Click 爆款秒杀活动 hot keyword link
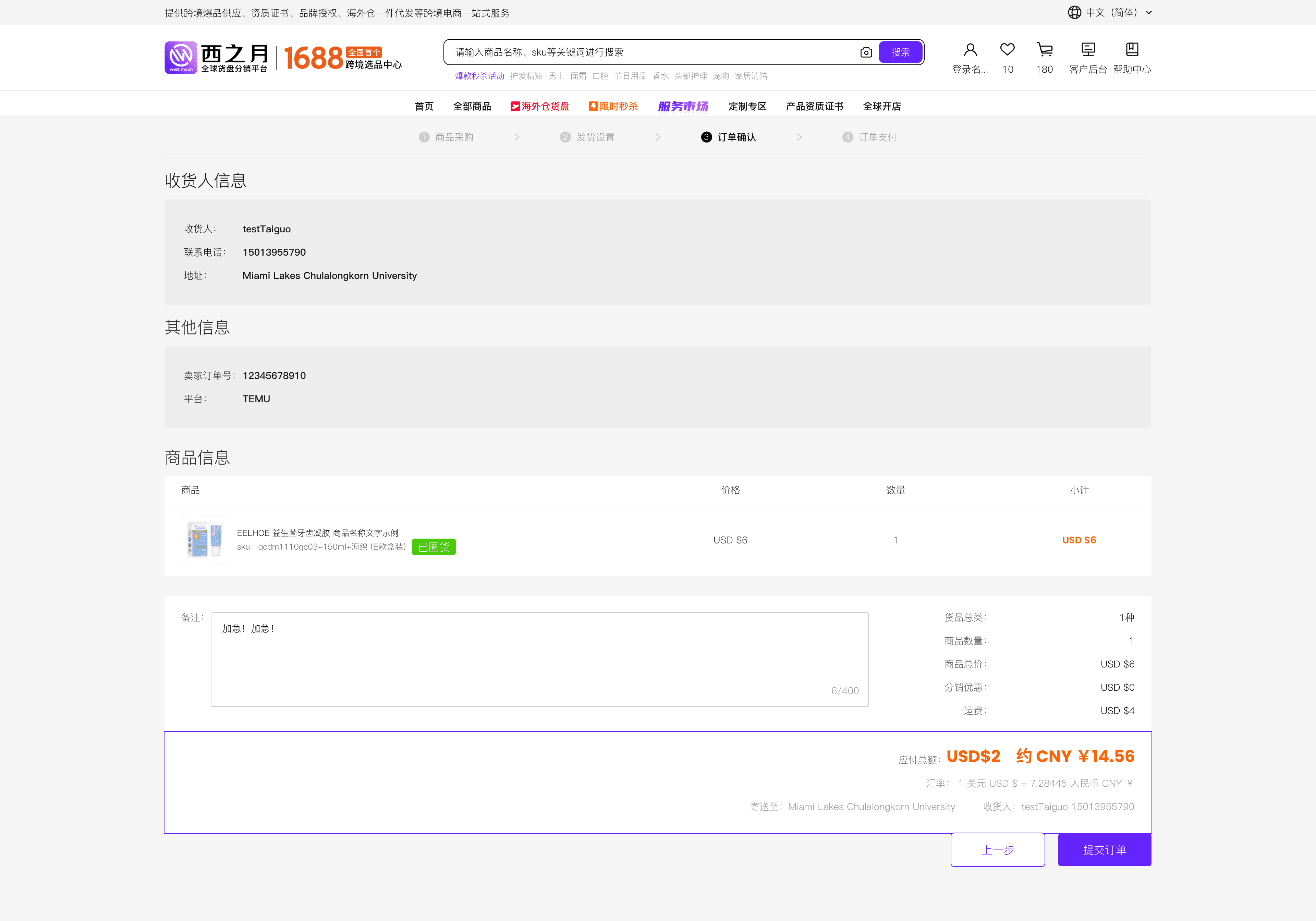Screen dimensions: 1316x921 [479, 76]
